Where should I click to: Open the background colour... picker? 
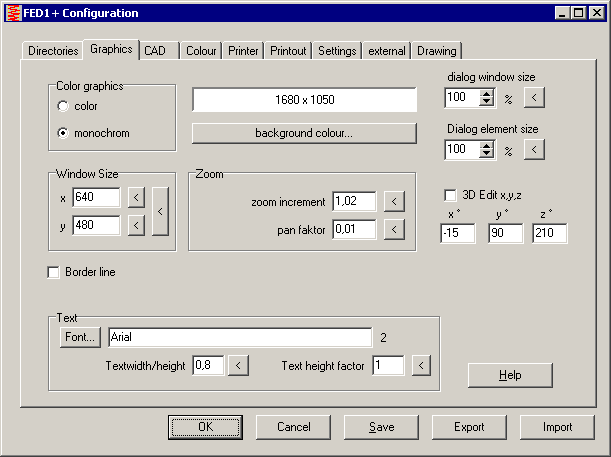[304, 133]
